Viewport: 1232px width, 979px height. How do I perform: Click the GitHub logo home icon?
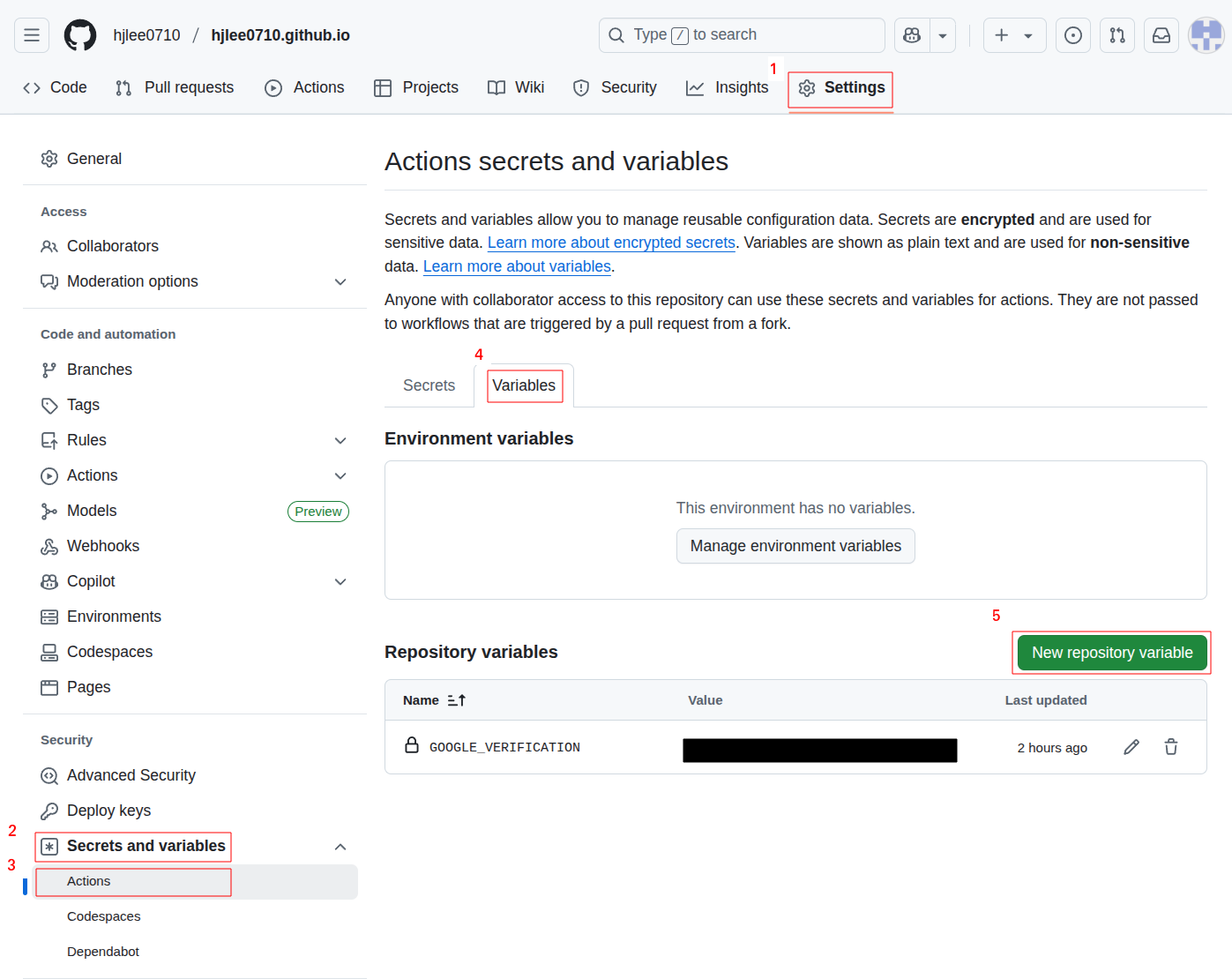(80, 35)
